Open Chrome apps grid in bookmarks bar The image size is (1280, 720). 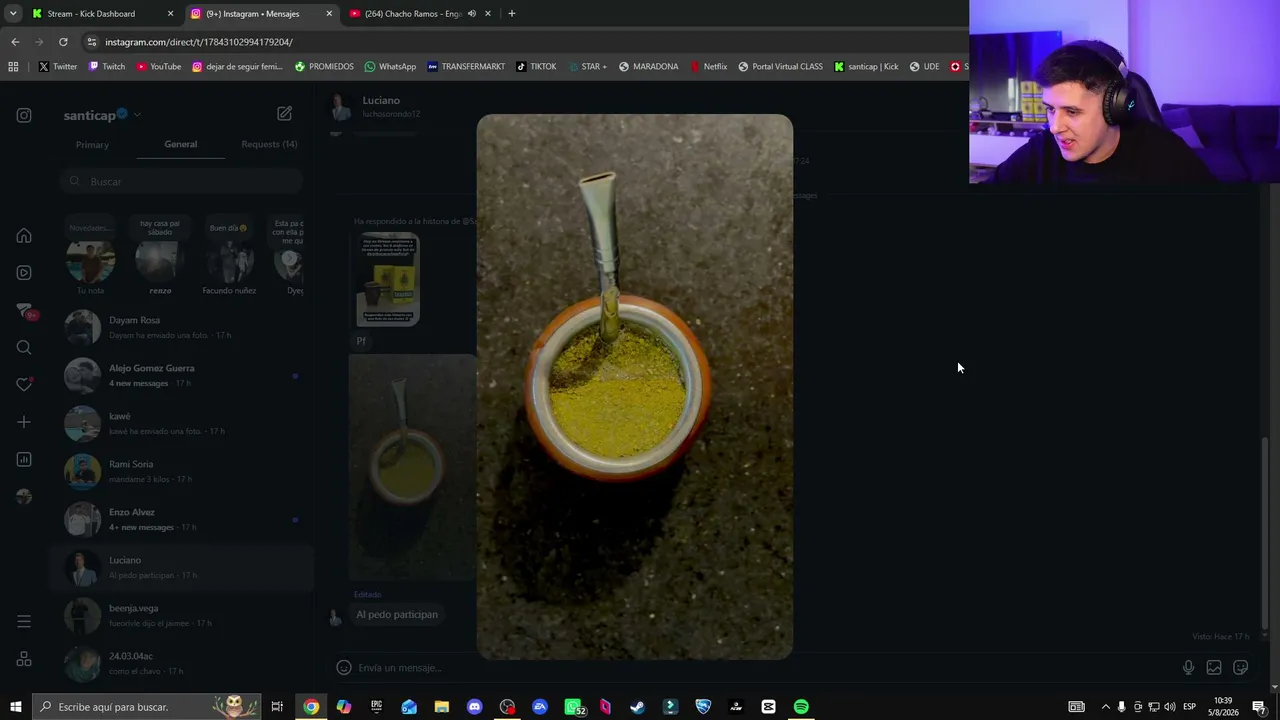pyautogui.click(x=13, y=67)
